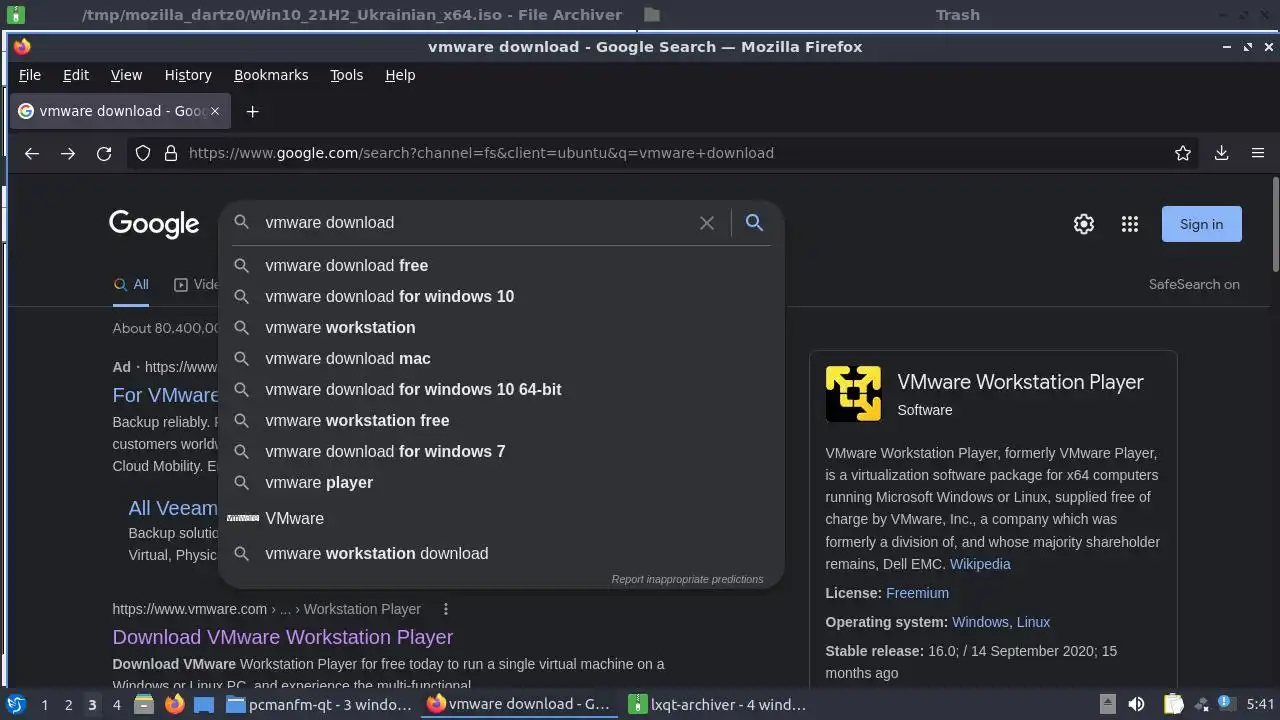Open the clipboard manager tray icon
Screen dimensions: 1280x720
click(1174, 704)
